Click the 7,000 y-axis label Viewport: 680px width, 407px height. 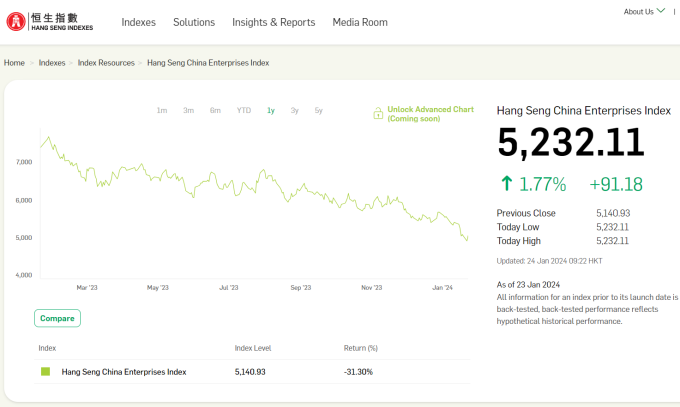tap(24, 162)
